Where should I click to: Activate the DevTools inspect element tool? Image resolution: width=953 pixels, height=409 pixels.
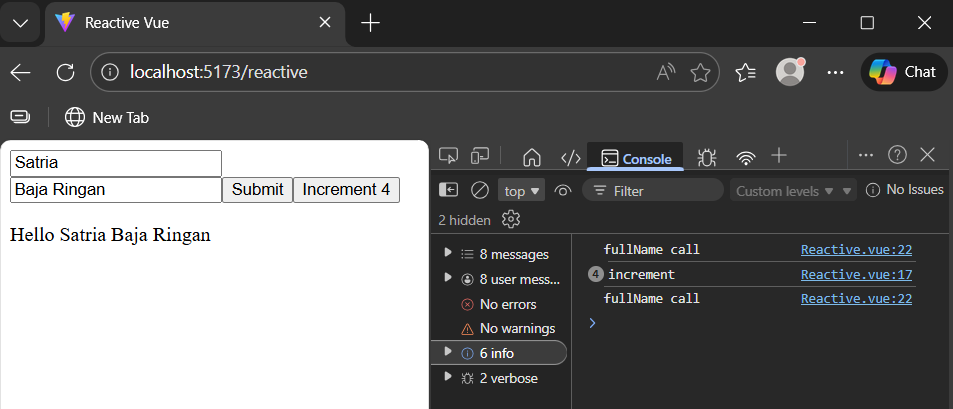[x=449, y=156]
